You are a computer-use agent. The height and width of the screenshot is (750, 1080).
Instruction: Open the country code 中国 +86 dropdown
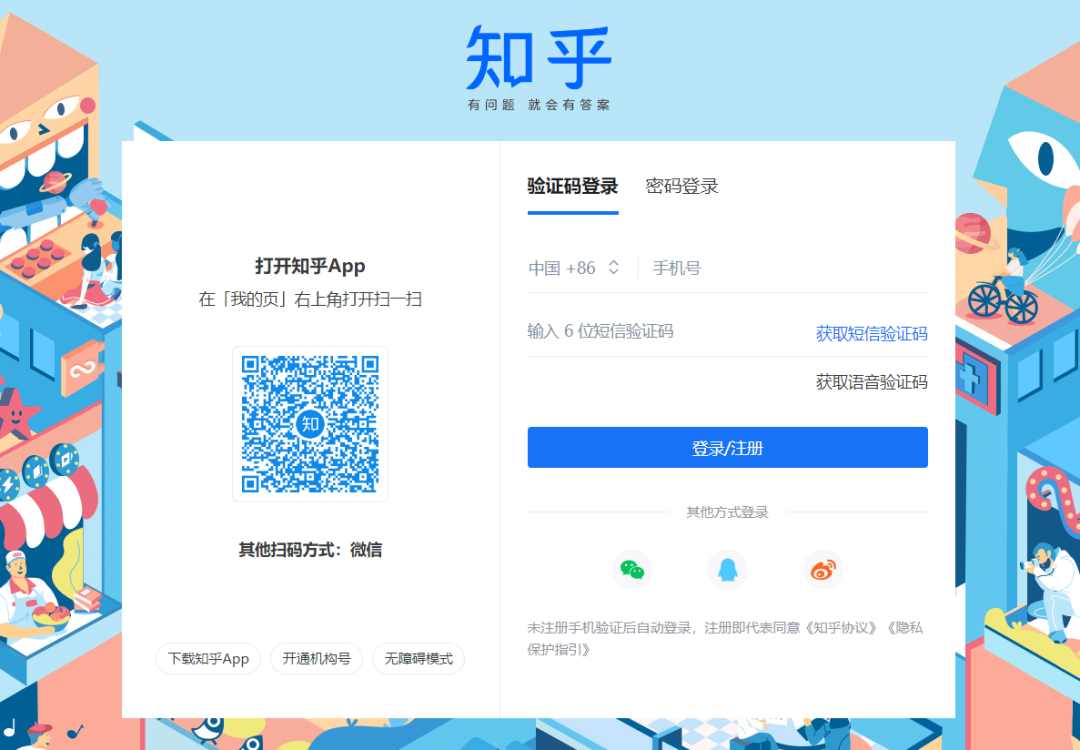click(x=574, y=268)
